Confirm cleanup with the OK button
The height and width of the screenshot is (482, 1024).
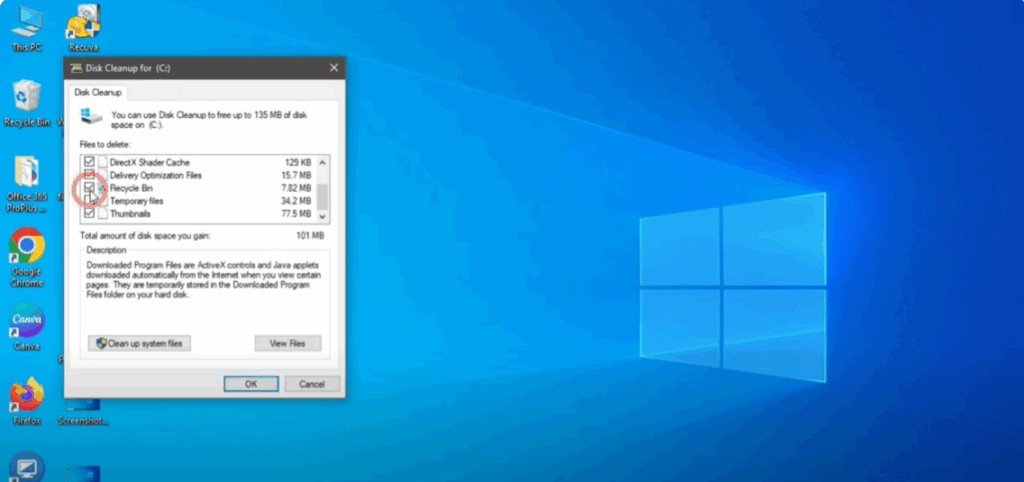pyautogui.click(x=251, y=384)
